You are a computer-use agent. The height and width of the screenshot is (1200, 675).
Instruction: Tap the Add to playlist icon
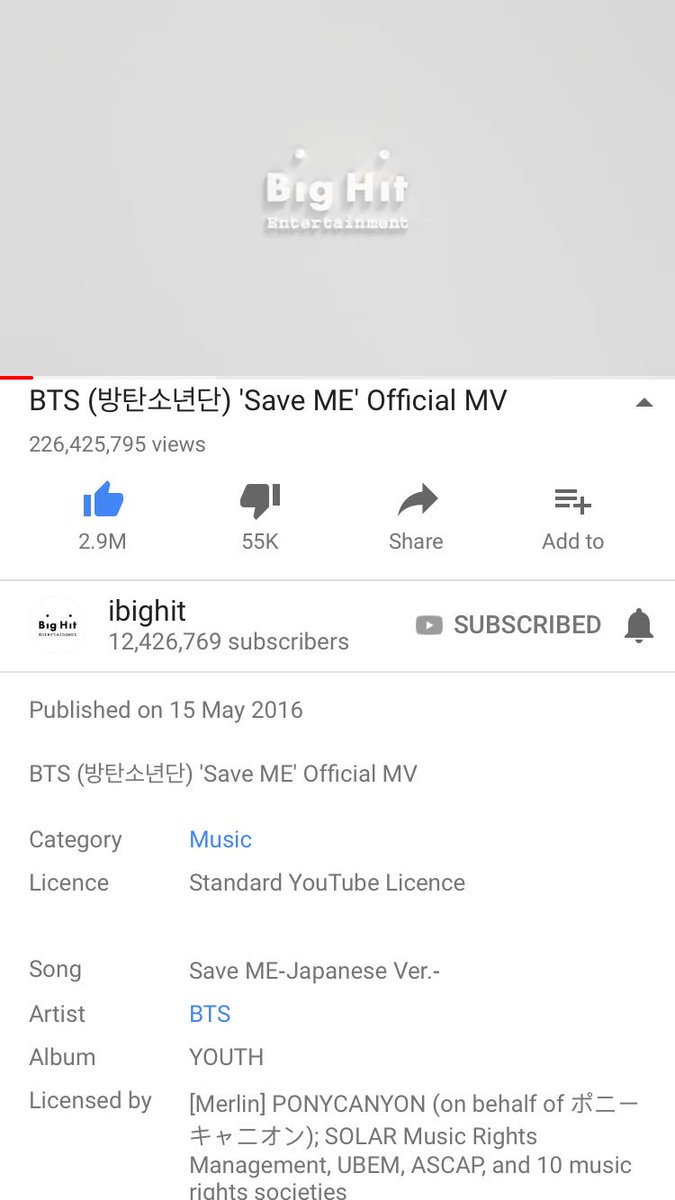pos(573,500)
